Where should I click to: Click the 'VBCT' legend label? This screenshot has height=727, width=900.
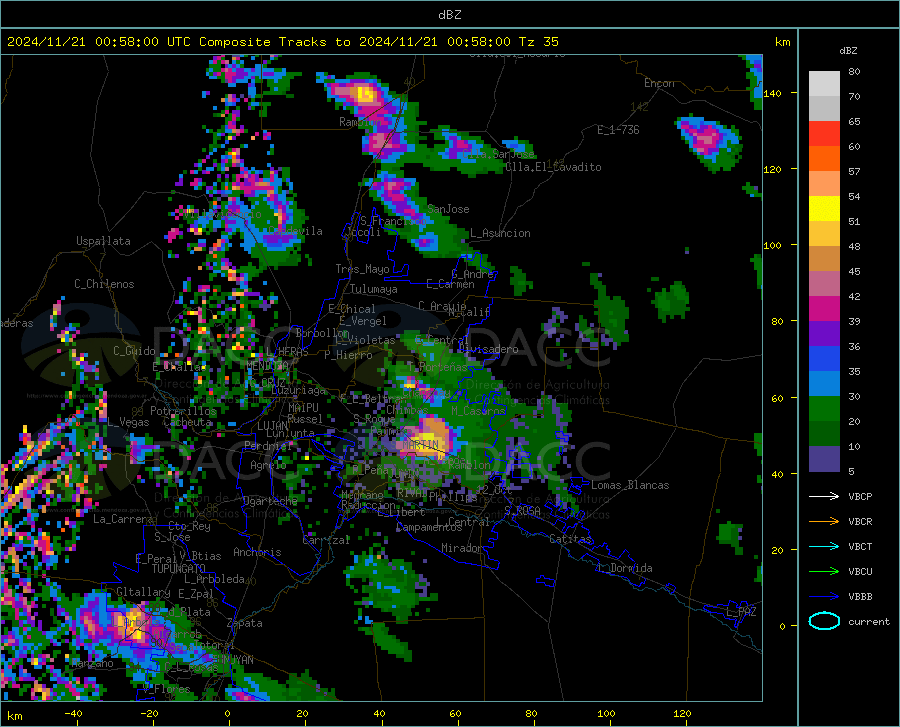pyautogui.click(x=860, y=546)
